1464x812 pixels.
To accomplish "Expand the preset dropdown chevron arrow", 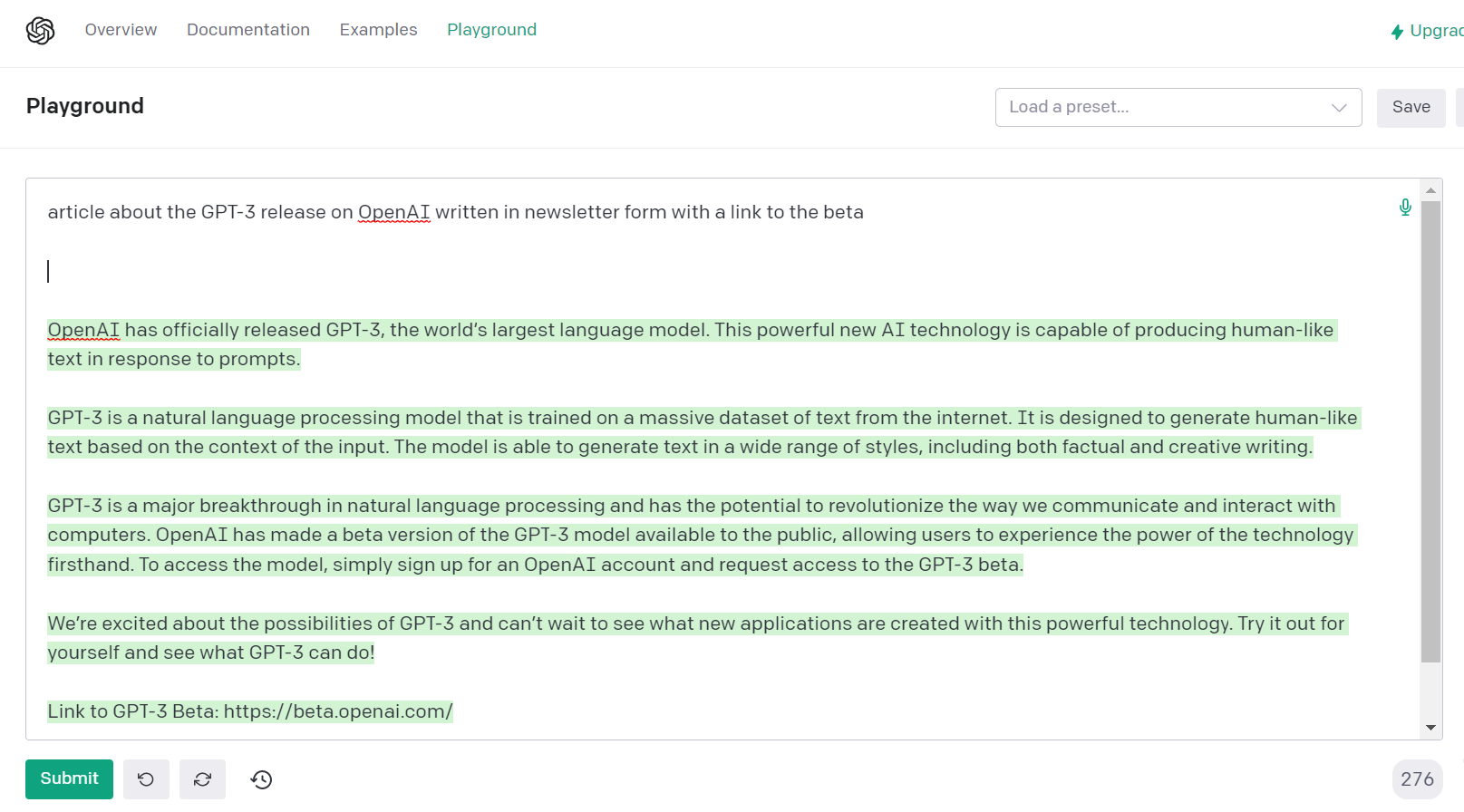I will click(1339, 108).
